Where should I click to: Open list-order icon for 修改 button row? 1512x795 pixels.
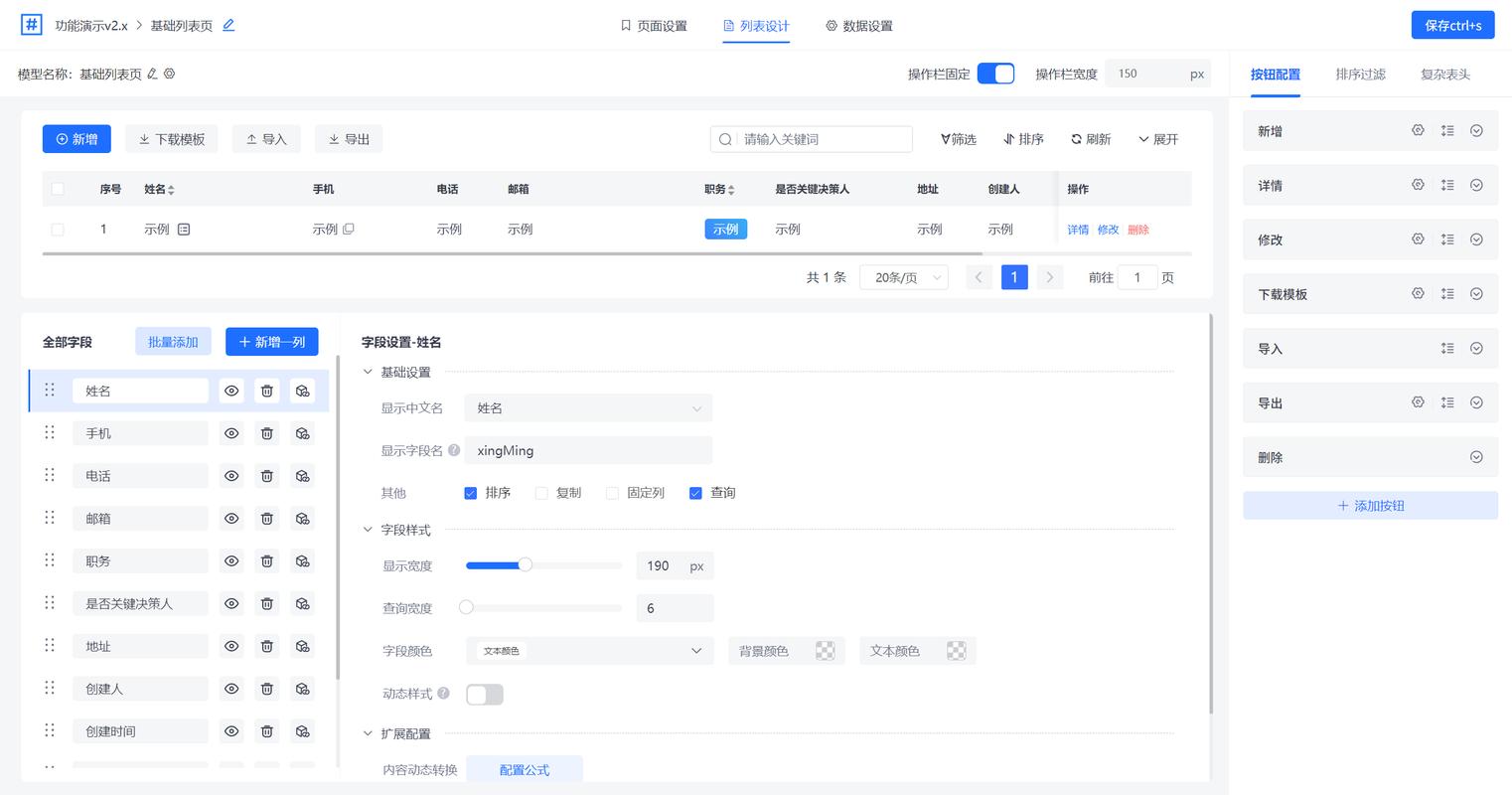point(1447,239)
